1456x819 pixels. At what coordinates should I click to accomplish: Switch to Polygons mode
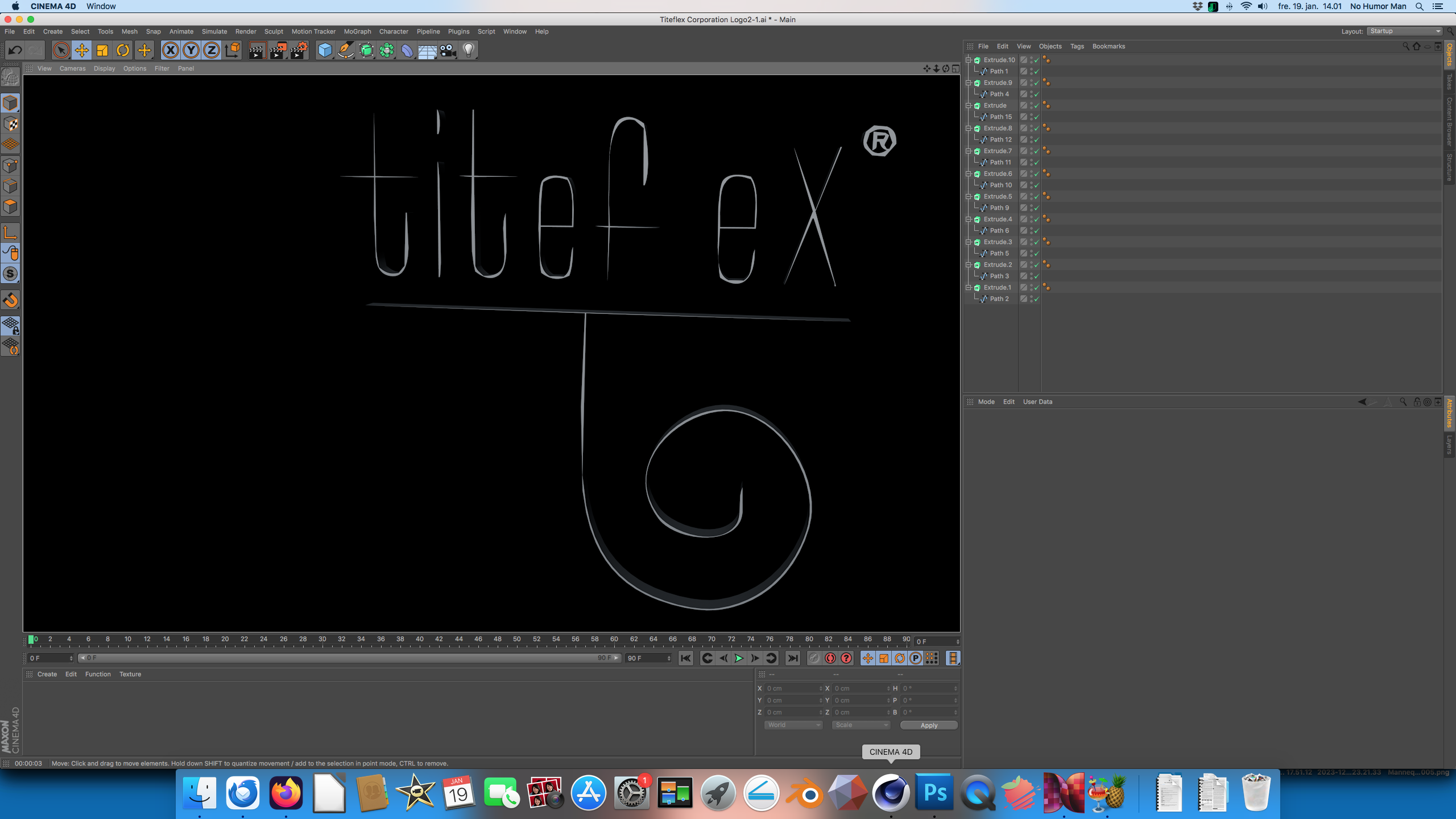tap(10, 206)
